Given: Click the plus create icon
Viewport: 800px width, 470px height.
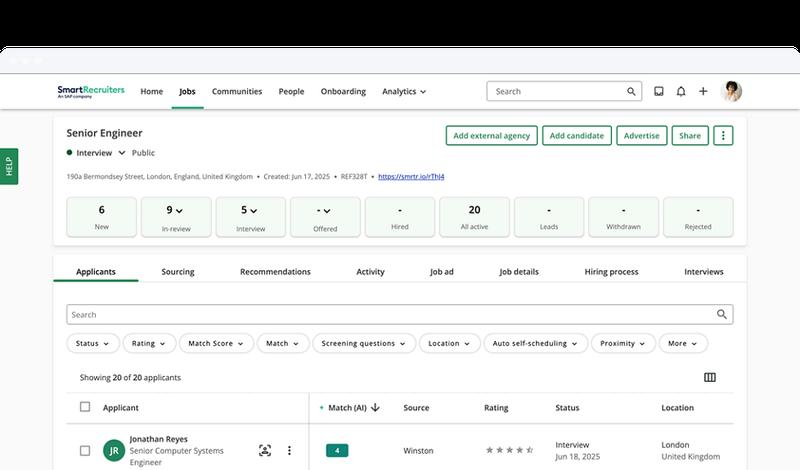Looking at the screenshot, I should pyautogui.click(x=703, y=91).
